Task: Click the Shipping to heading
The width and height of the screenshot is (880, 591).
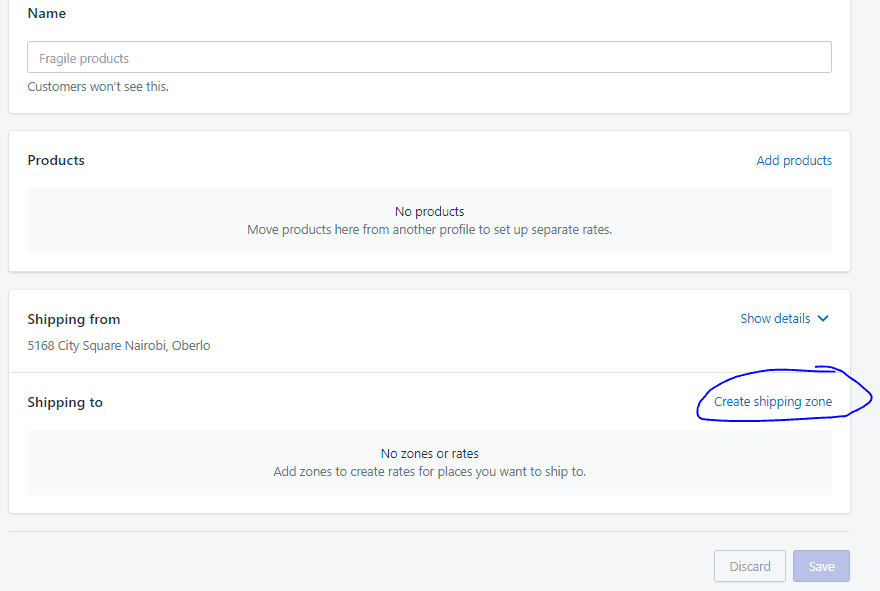Action: point(65,402)
